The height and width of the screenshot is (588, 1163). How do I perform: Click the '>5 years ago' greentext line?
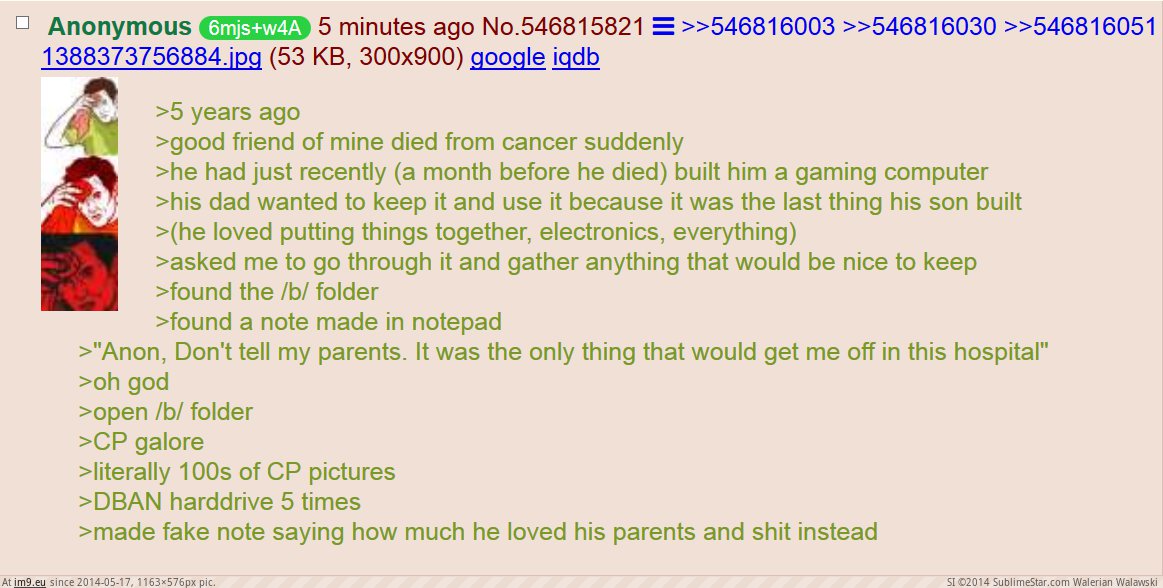228,112
